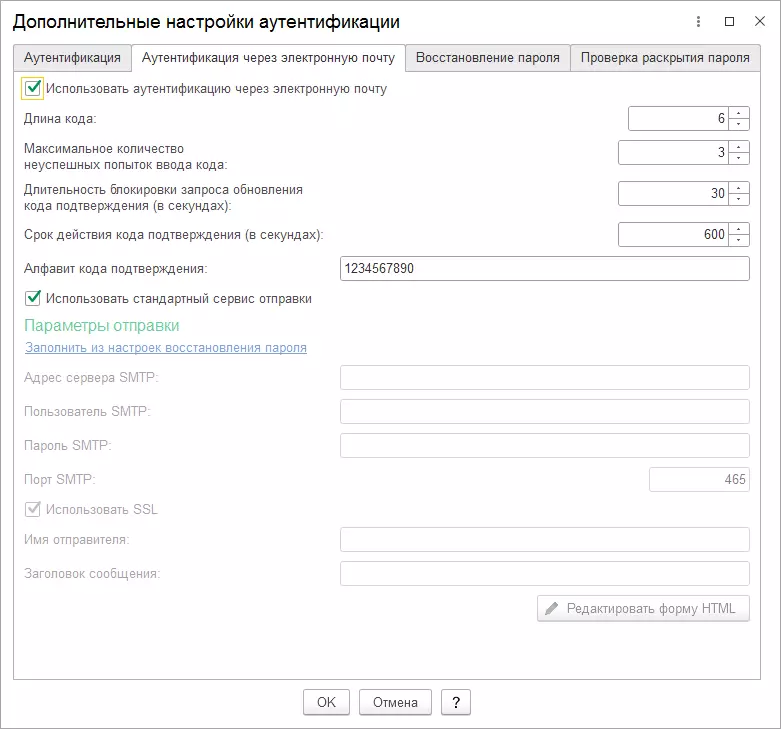The width and height of the screenshot is (781, 729).
Task: Click the Имя отправителя field
Action: [x=544, y=539]
